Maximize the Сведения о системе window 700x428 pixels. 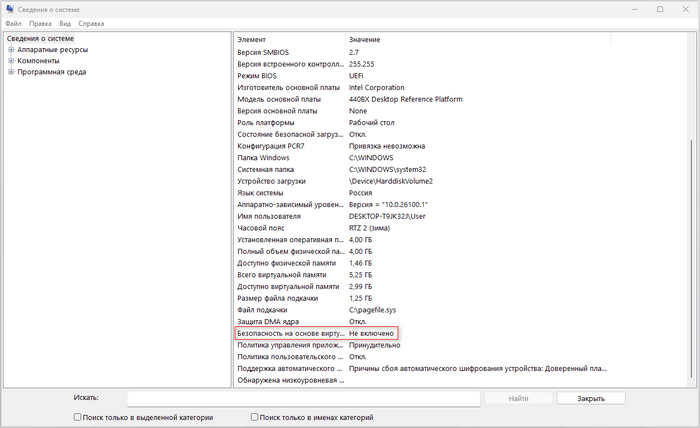tap(659, 9)
